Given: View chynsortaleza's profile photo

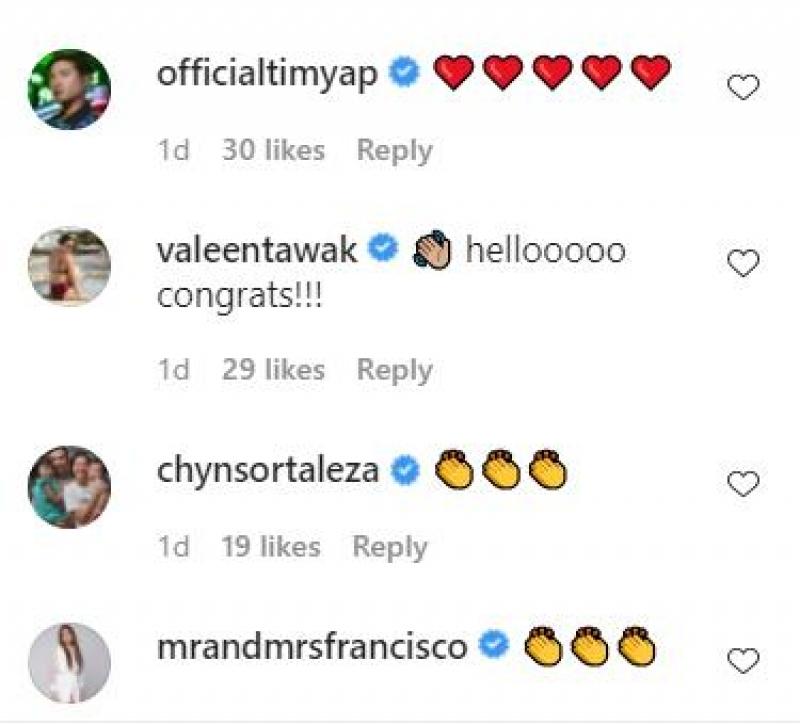Looking at the screenshot, I should [69, 486].
